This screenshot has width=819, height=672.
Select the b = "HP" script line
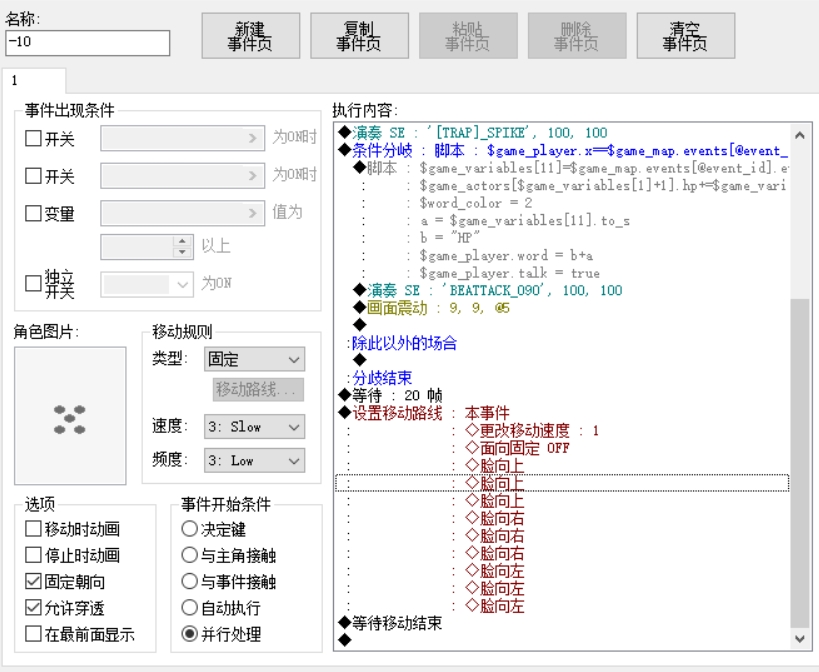[x=562, y=238]
